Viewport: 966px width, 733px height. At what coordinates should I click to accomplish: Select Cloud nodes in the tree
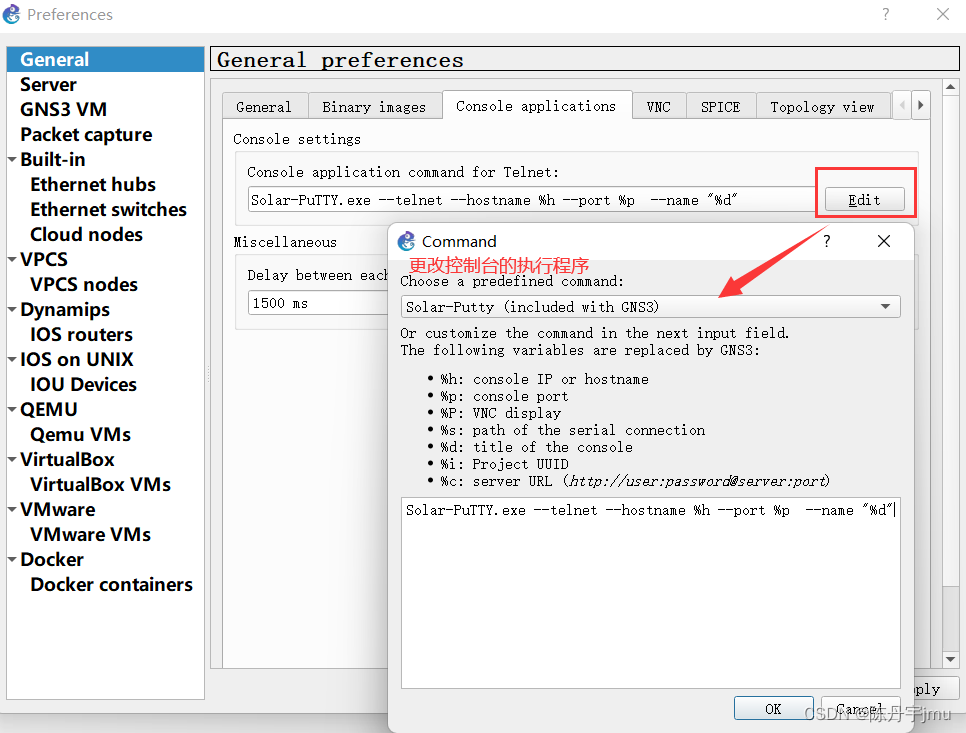point(86,234)
